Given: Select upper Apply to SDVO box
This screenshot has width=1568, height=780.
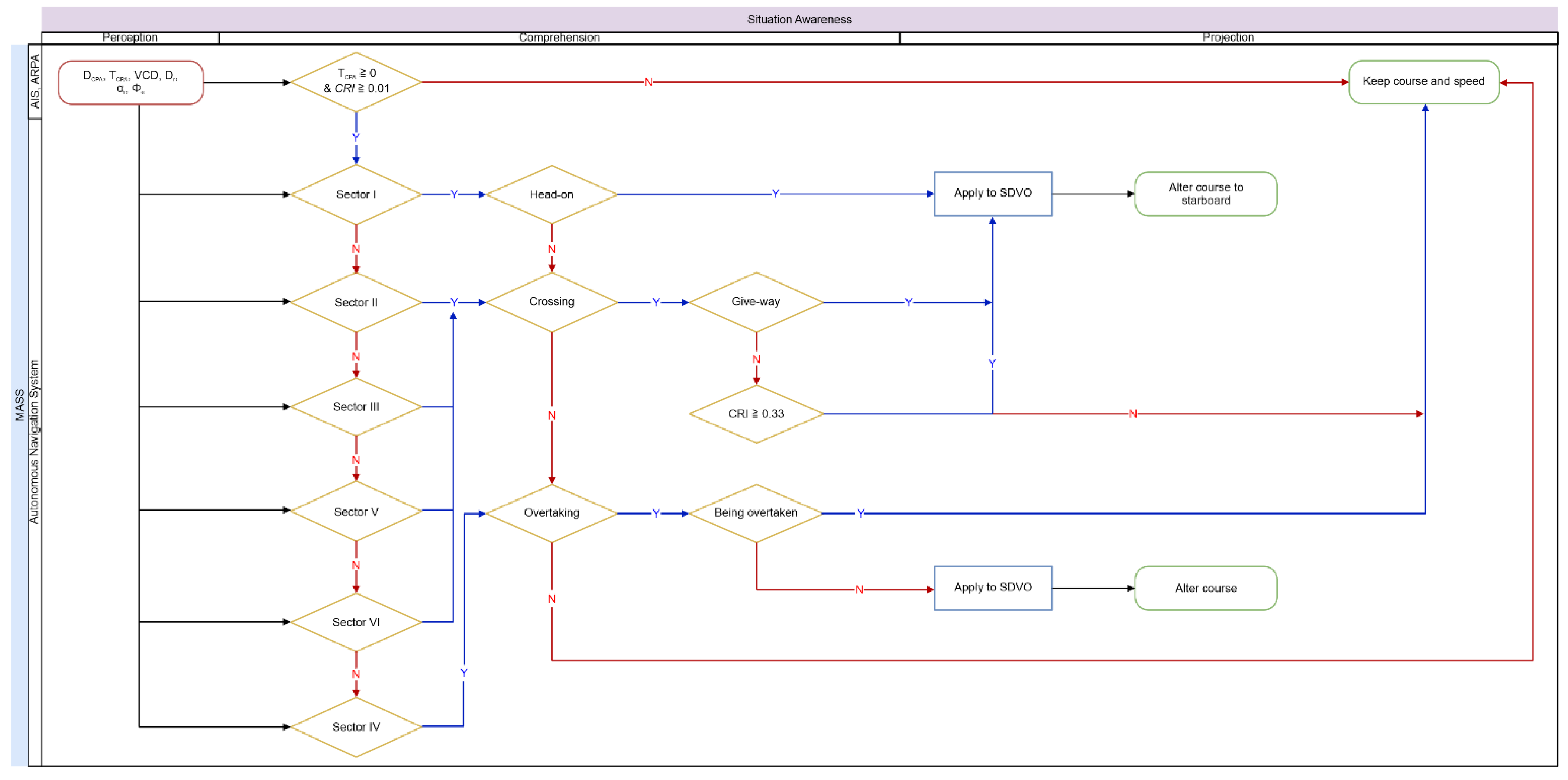Looking at the screenshot, I should pos(993,194).
